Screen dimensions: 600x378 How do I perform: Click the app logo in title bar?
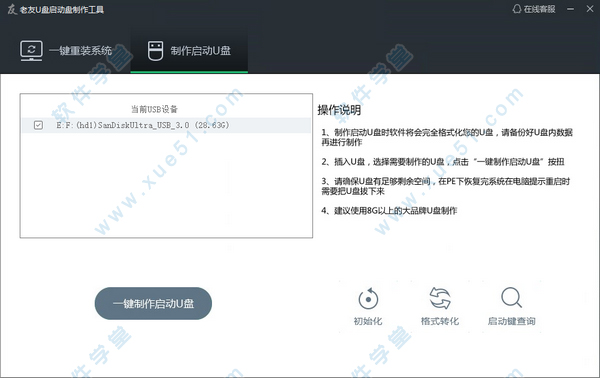pos(12,9)
